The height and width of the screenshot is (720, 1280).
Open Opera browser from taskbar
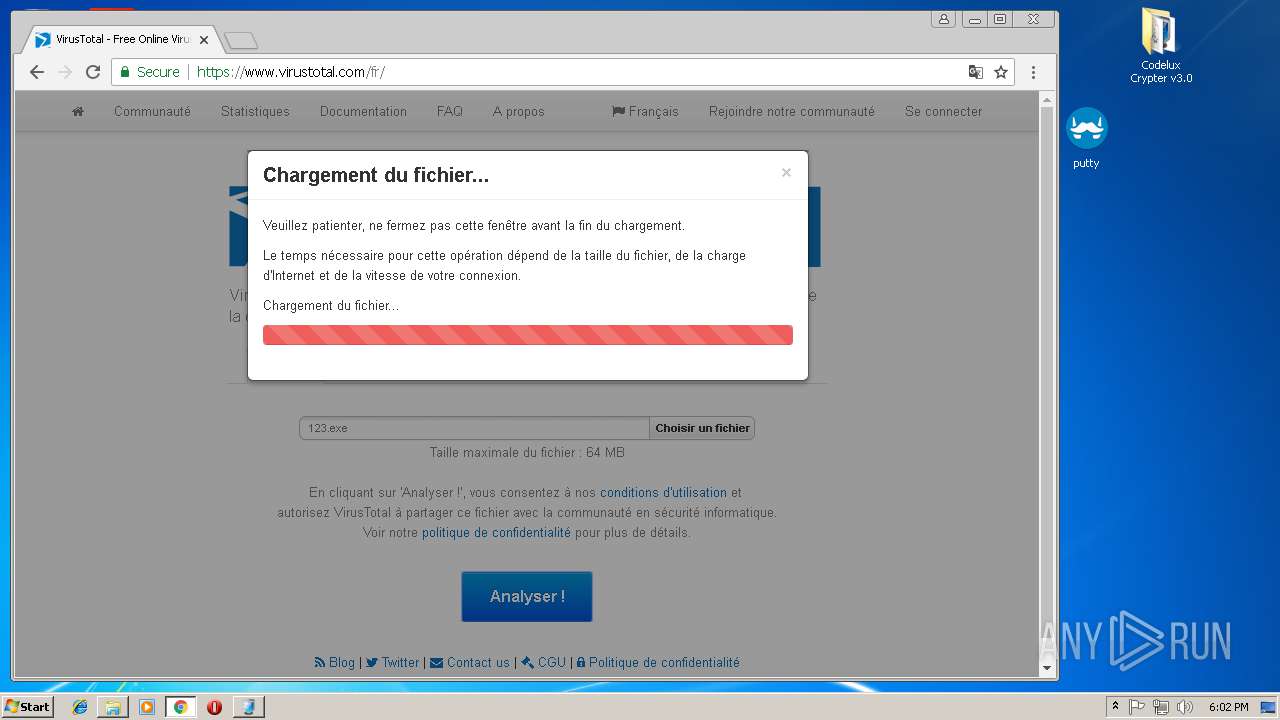coord(214,707)
